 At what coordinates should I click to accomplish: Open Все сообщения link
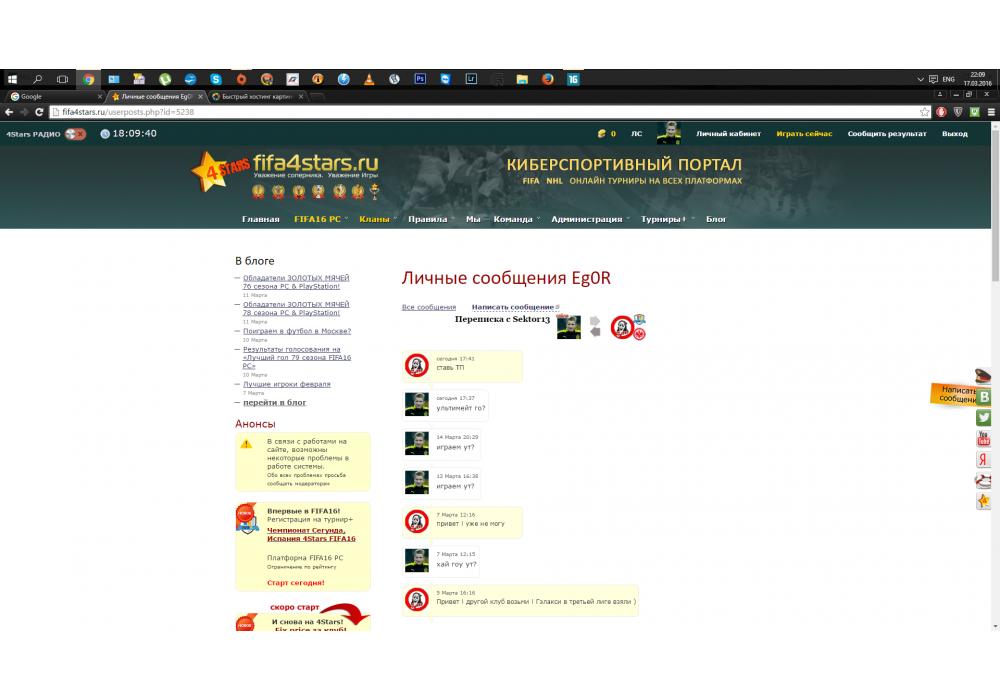coord(429,307)
